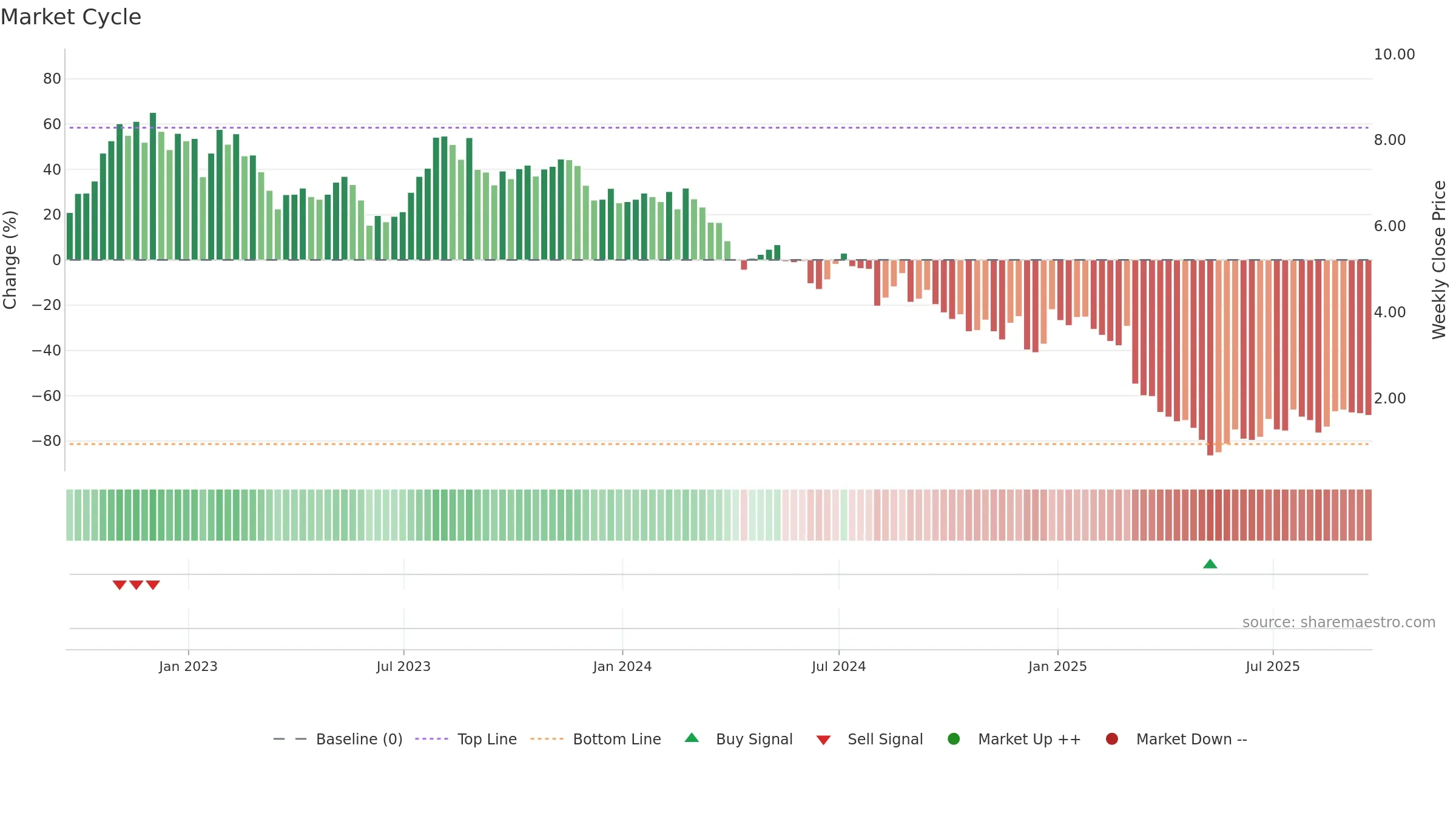Click the orange Bottom Line legend marker

(547, 739)
